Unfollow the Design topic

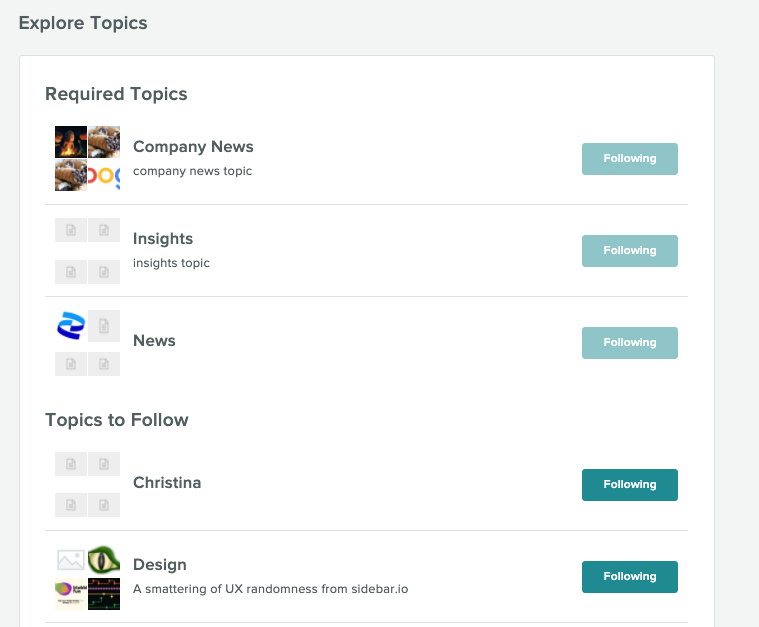click(x=629, y=577)
